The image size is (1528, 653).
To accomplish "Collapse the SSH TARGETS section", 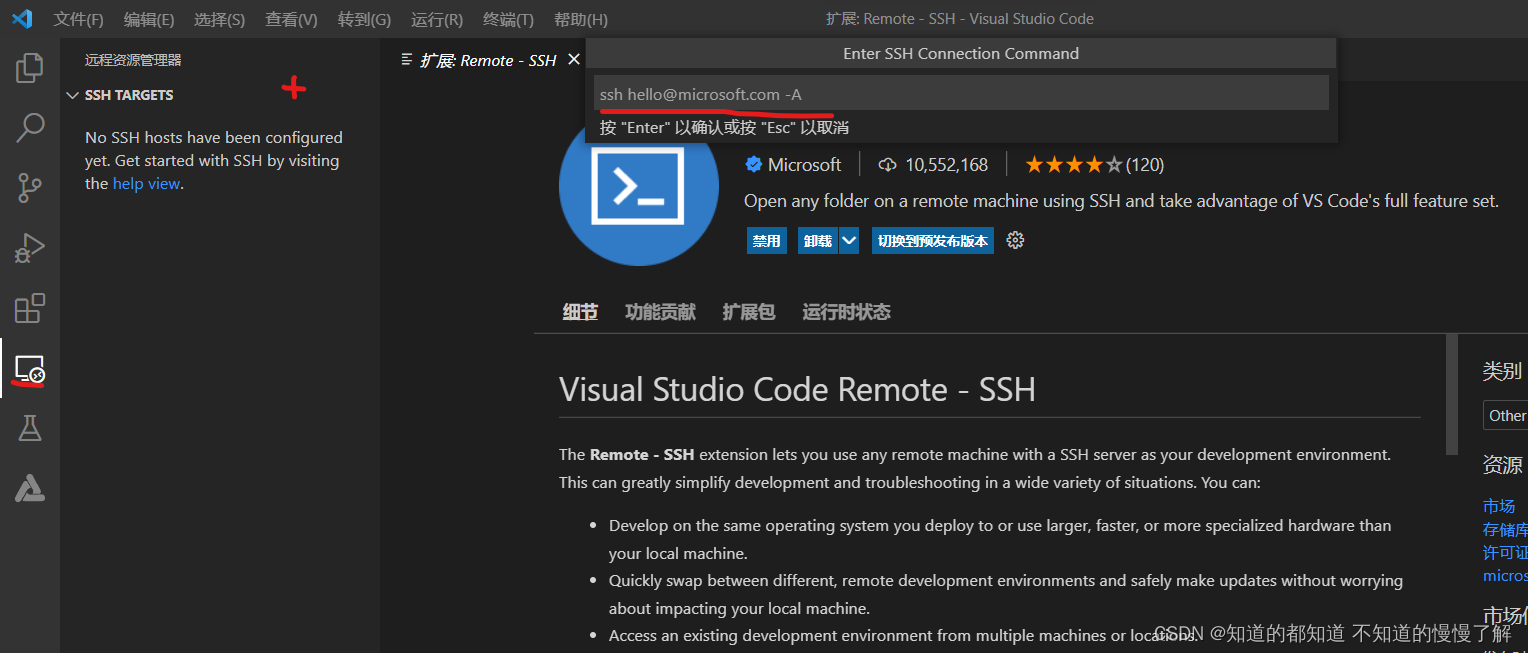I will click(72, 95).
